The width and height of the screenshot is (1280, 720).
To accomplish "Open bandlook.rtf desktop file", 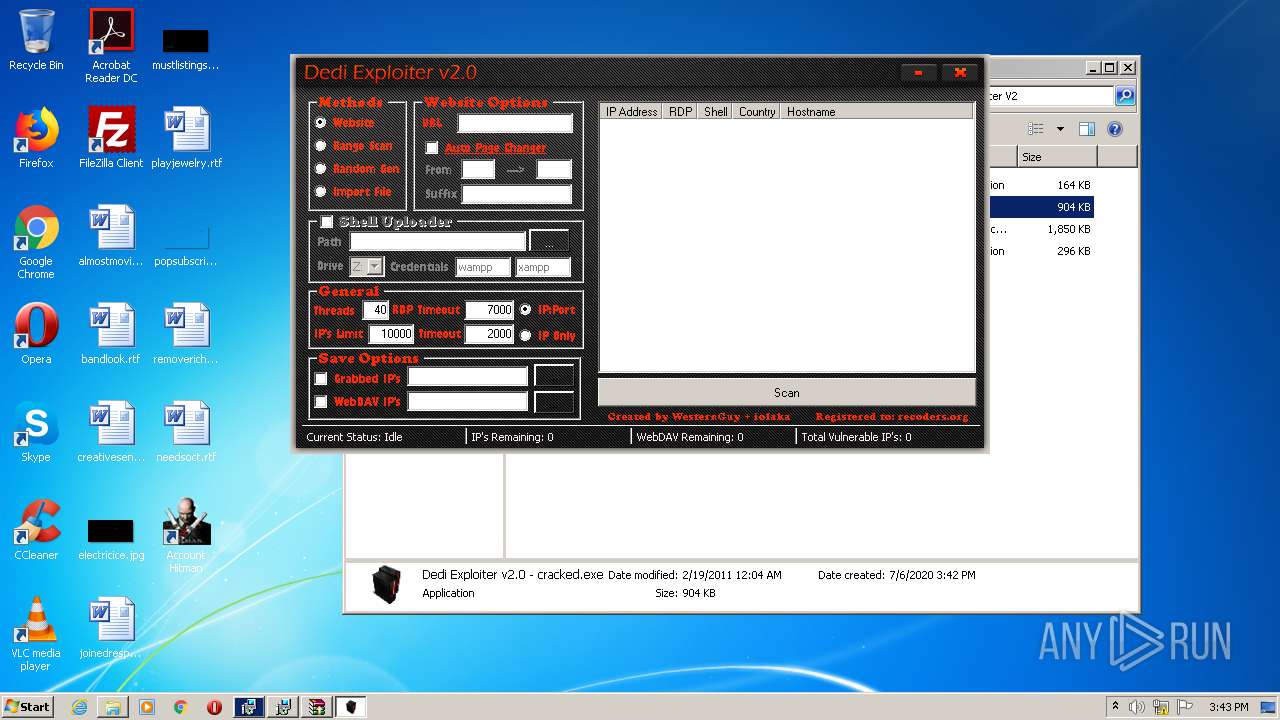I will pyautogui.click(x=111, y=334).
